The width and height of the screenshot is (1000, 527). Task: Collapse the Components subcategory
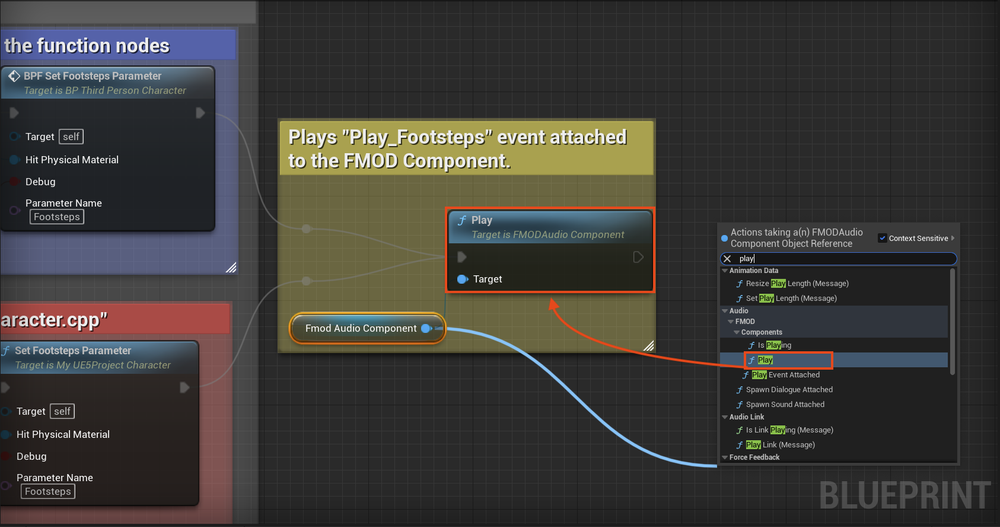point(737,332)
